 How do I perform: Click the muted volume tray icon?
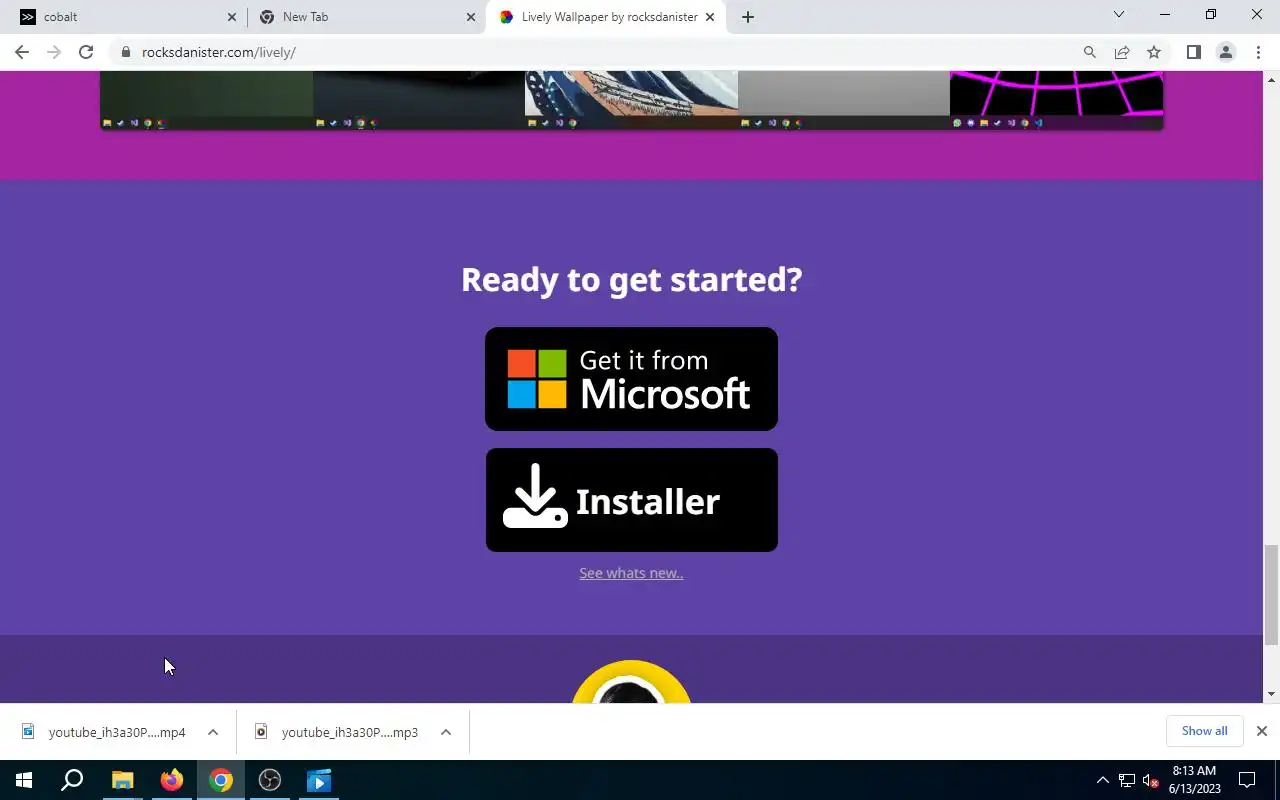1151,780
